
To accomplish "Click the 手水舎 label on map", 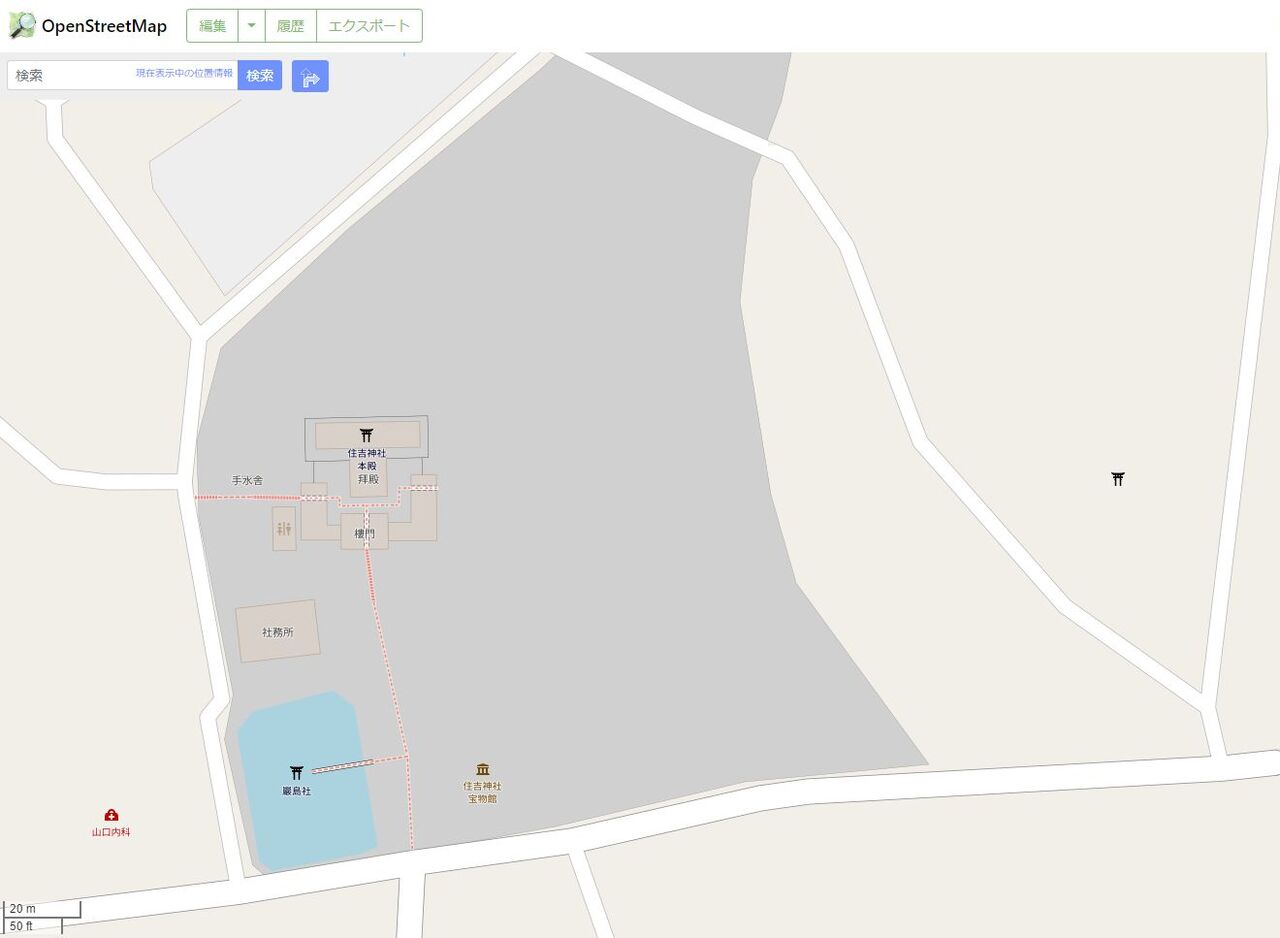I will point(247,480).
